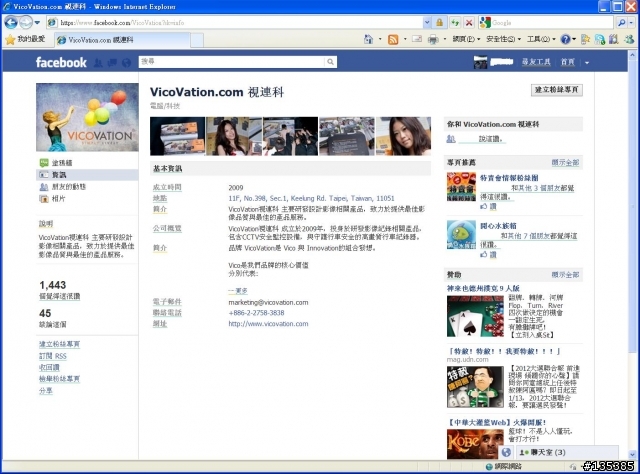
Task: Click the search magnifier button
Action: [621, 23]
